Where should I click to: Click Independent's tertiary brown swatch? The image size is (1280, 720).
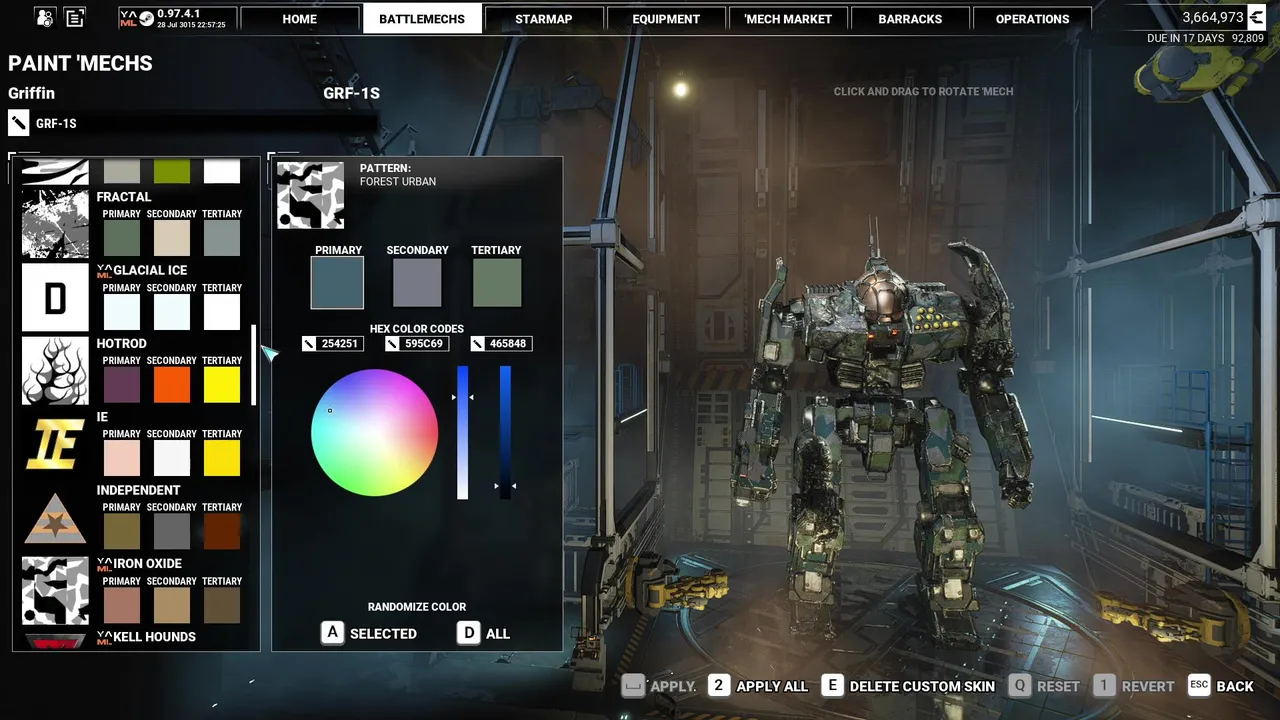(x=222, y=532)
